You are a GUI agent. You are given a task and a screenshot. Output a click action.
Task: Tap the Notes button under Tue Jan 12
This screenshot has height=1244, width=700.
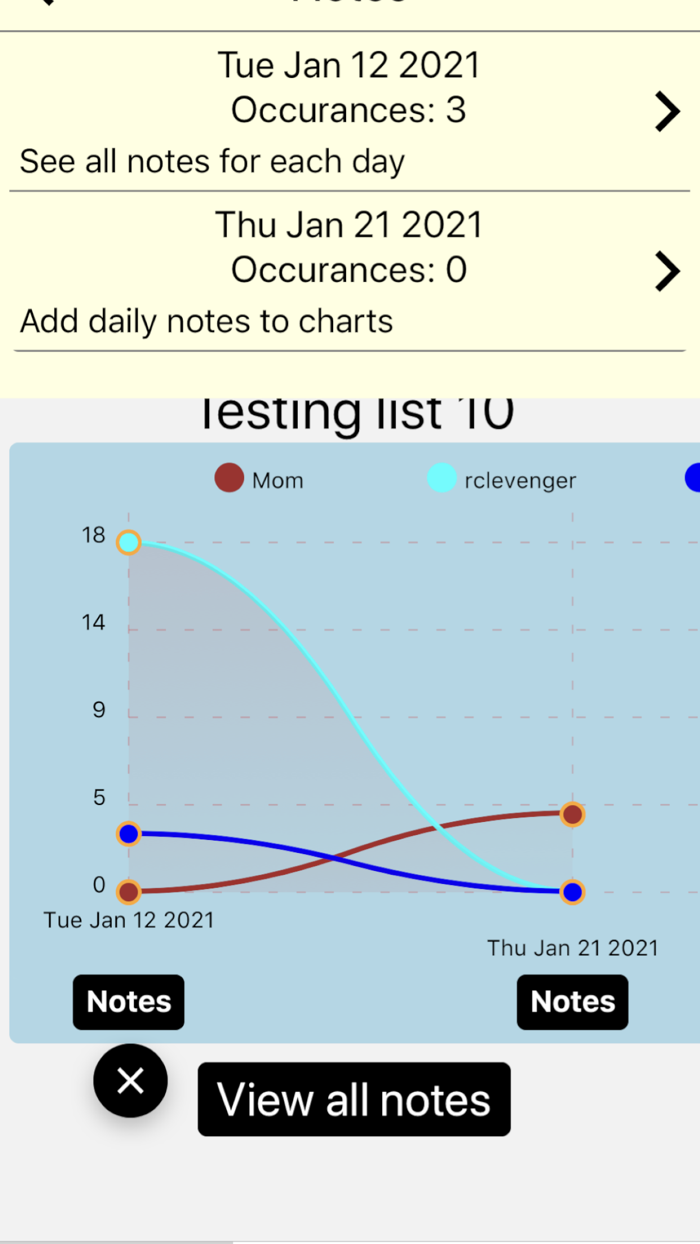pos(128,1002)
